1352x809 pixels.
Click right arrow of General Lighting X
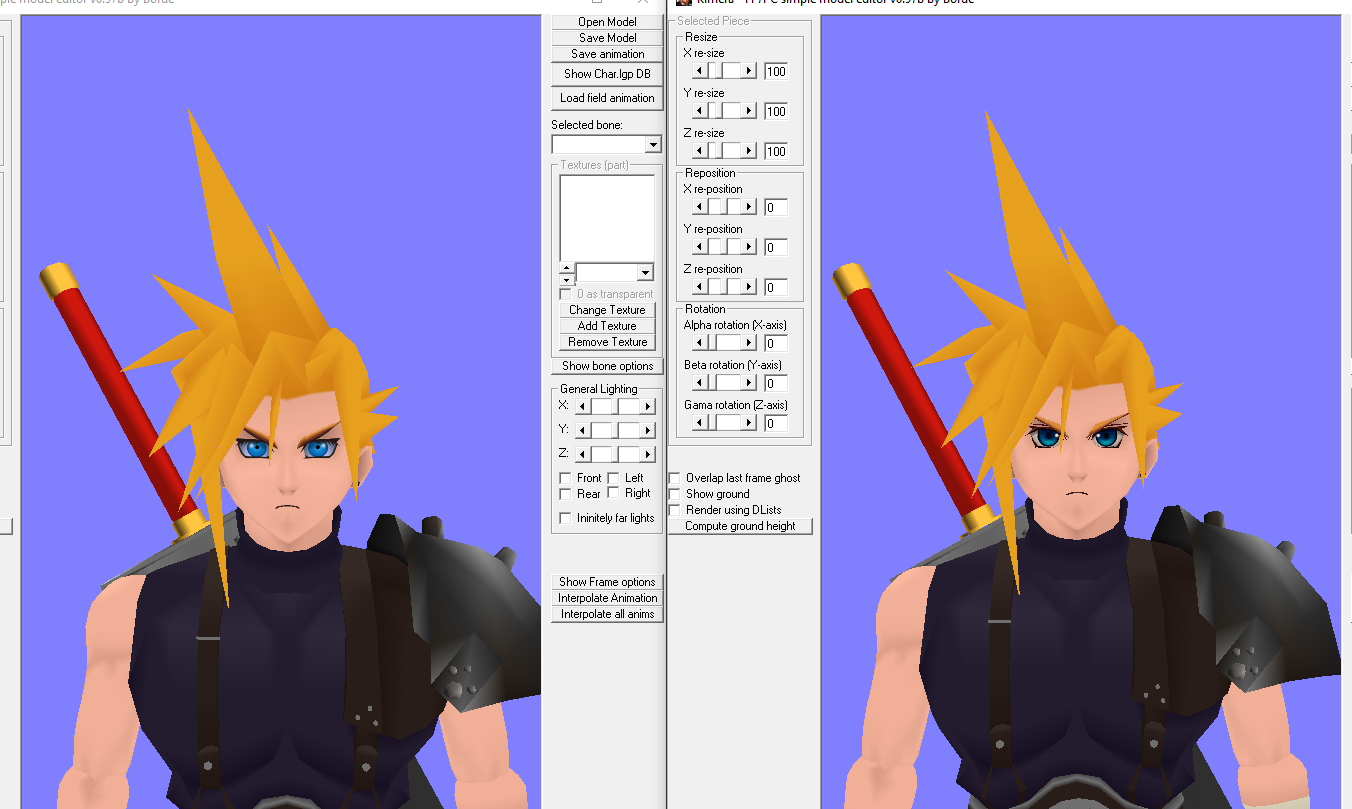point(648,406)
